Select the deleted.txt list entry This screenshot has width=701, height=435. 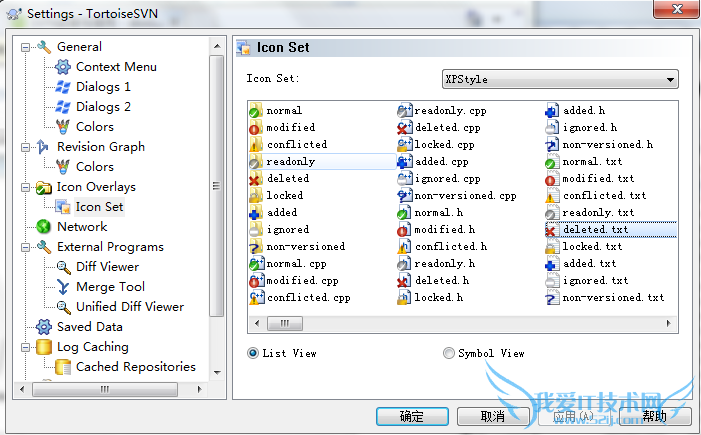point(611,229)
